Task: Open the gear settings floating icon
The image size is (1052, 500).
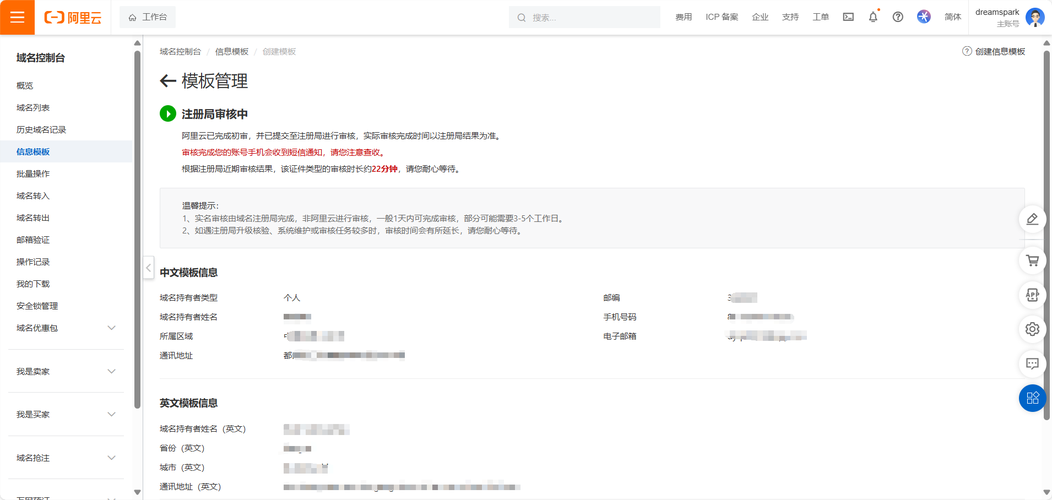Action: (1033, 329)
